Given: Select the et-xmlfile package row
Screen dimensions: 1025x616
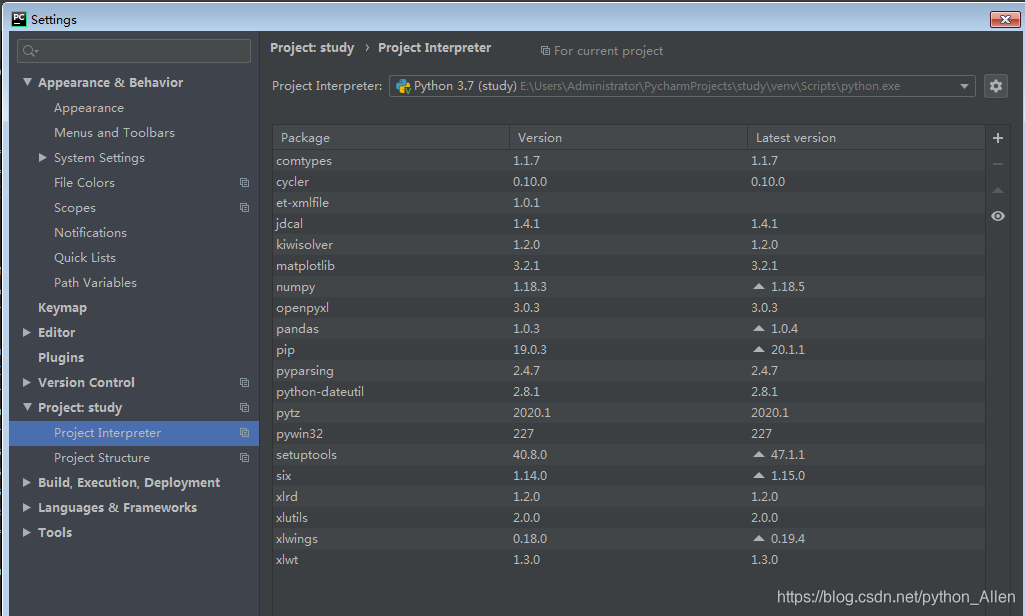Looking at the screenshot, I should 629,202.
